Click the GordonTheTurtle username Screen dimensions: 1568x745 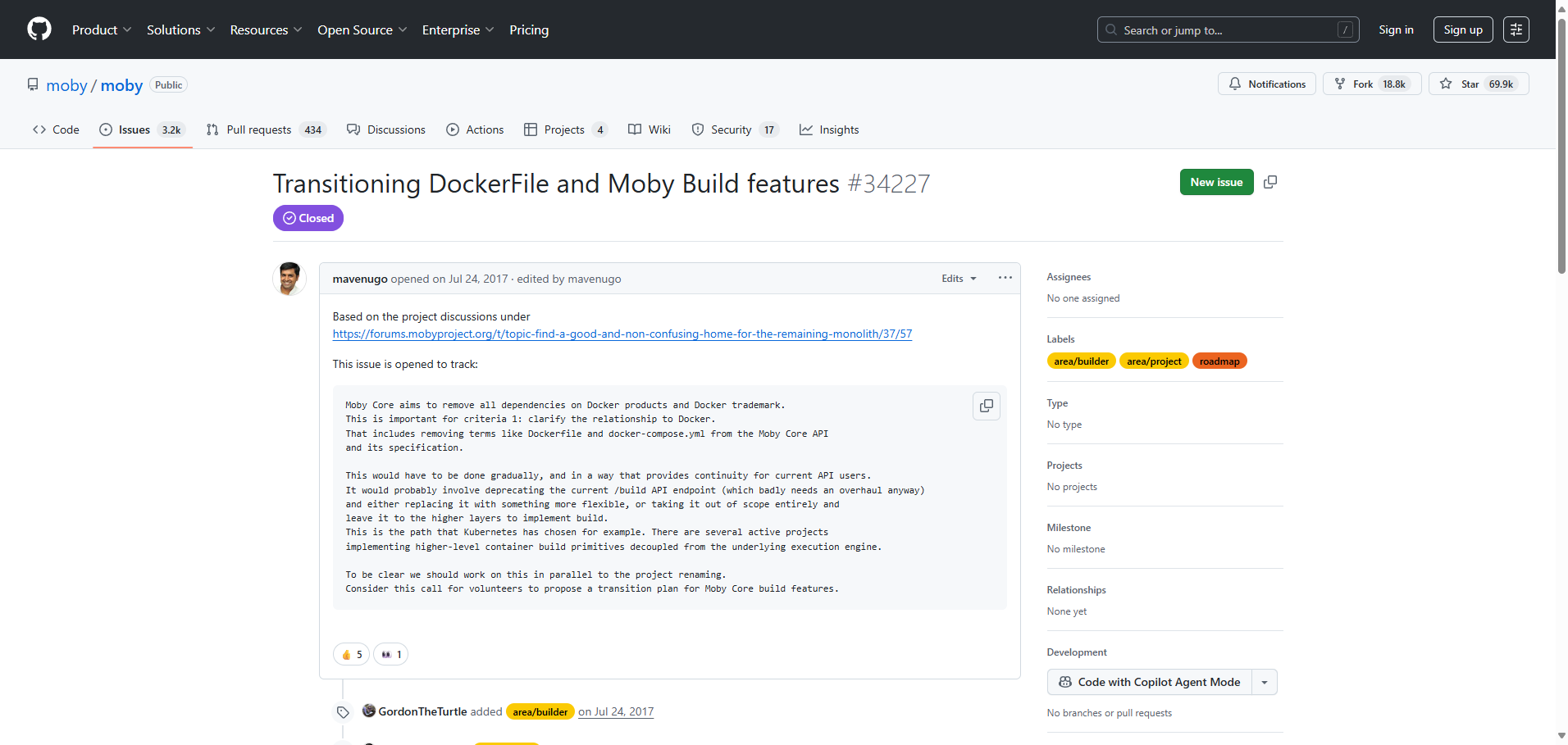[422, 711]
